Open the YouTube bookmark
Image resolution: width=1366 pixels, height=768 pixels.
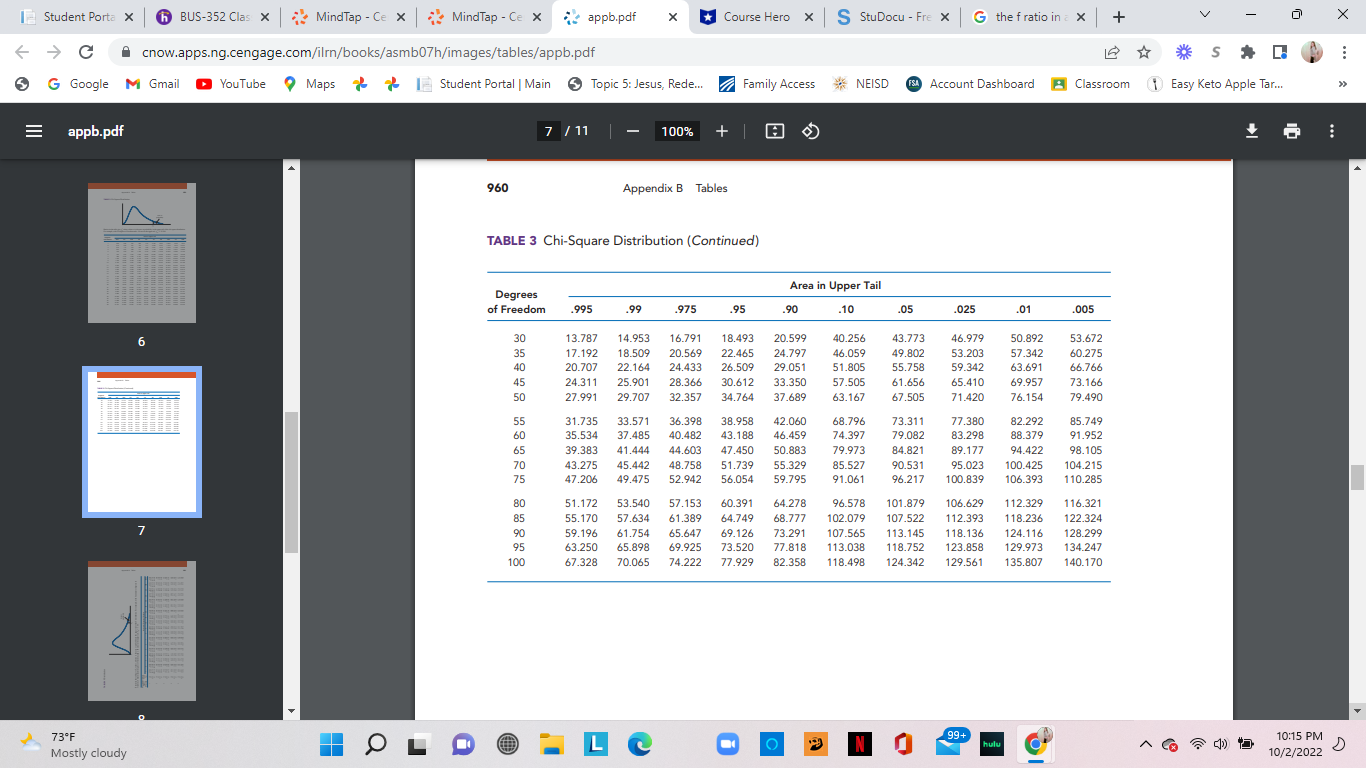tap(232, 84)
